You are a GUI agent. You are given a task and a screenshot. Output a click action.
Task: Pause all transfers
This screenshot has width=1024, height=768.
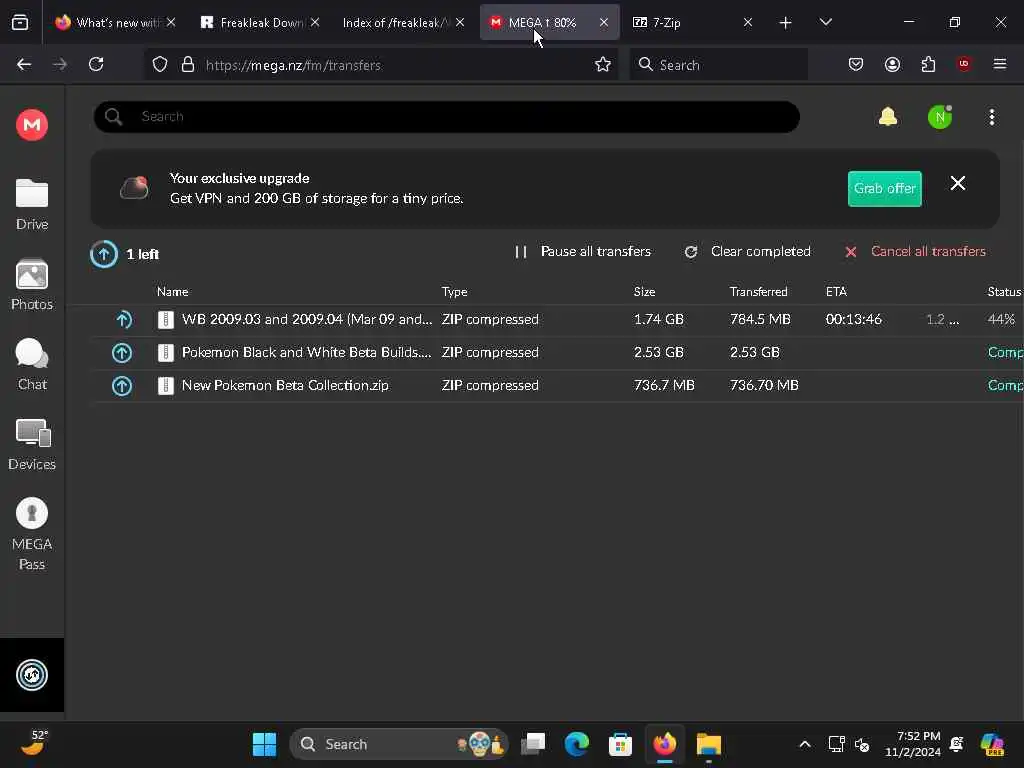click(583, 251)
